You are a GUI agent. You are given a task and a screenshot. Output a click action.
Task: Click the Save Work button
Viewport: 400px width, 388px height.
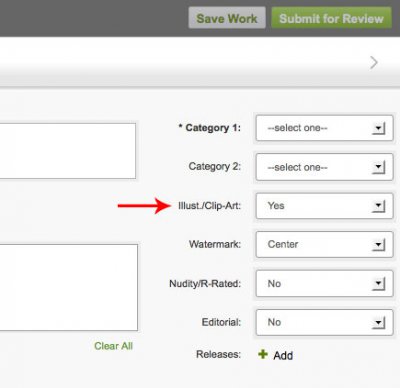pyautogui.click(x=227, y=18)
